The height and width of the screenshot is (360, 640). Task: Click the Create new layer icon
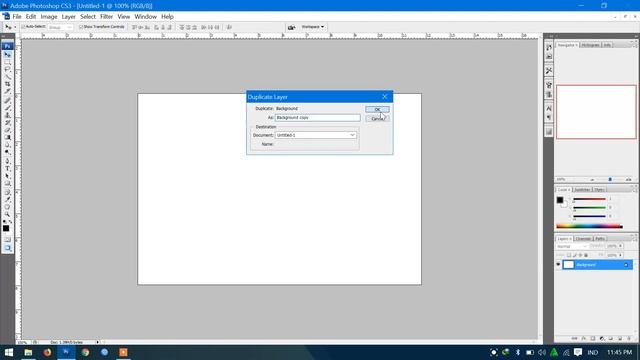click(620, 338)
